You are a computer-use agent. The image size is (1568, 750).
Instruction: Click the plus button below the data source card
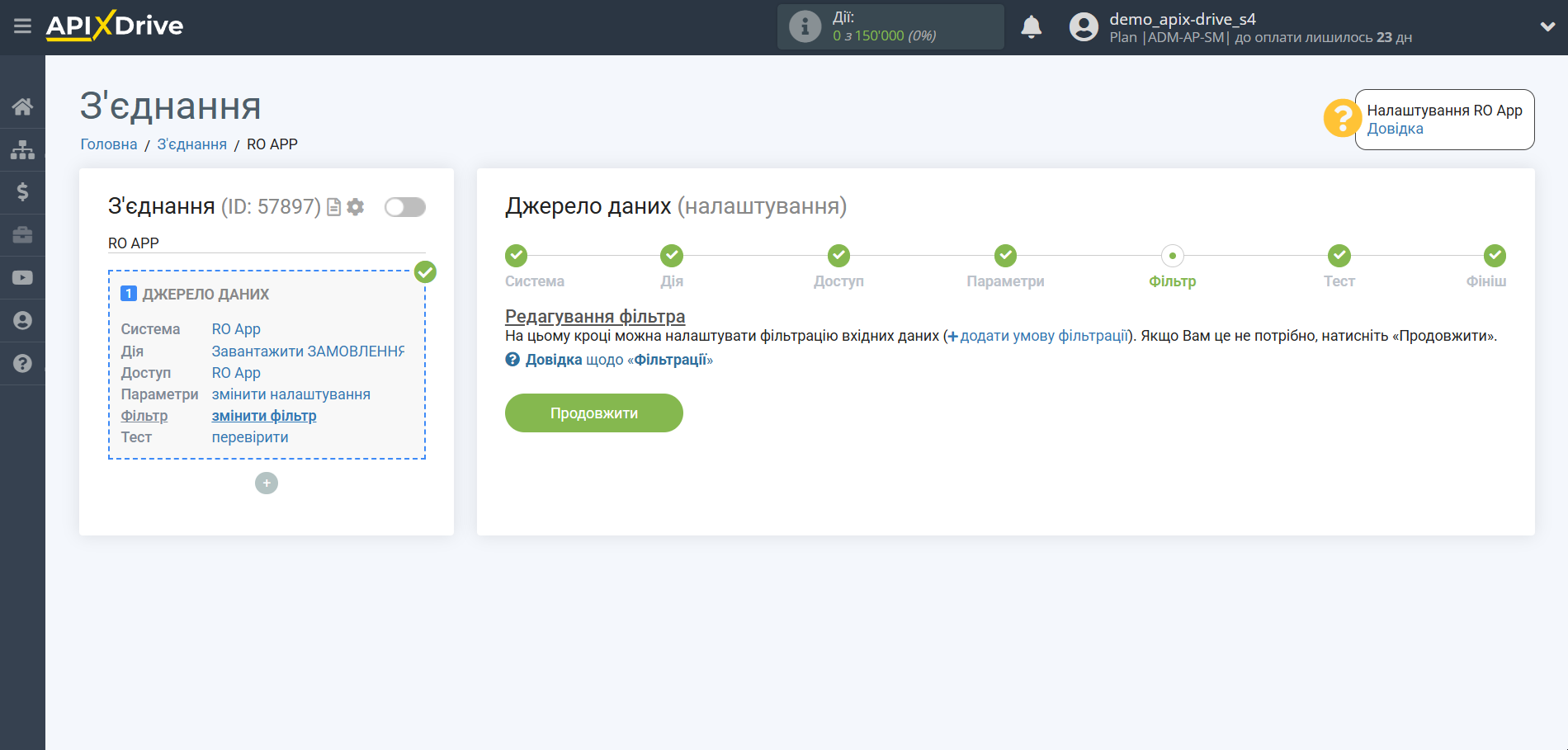[266, 483]
